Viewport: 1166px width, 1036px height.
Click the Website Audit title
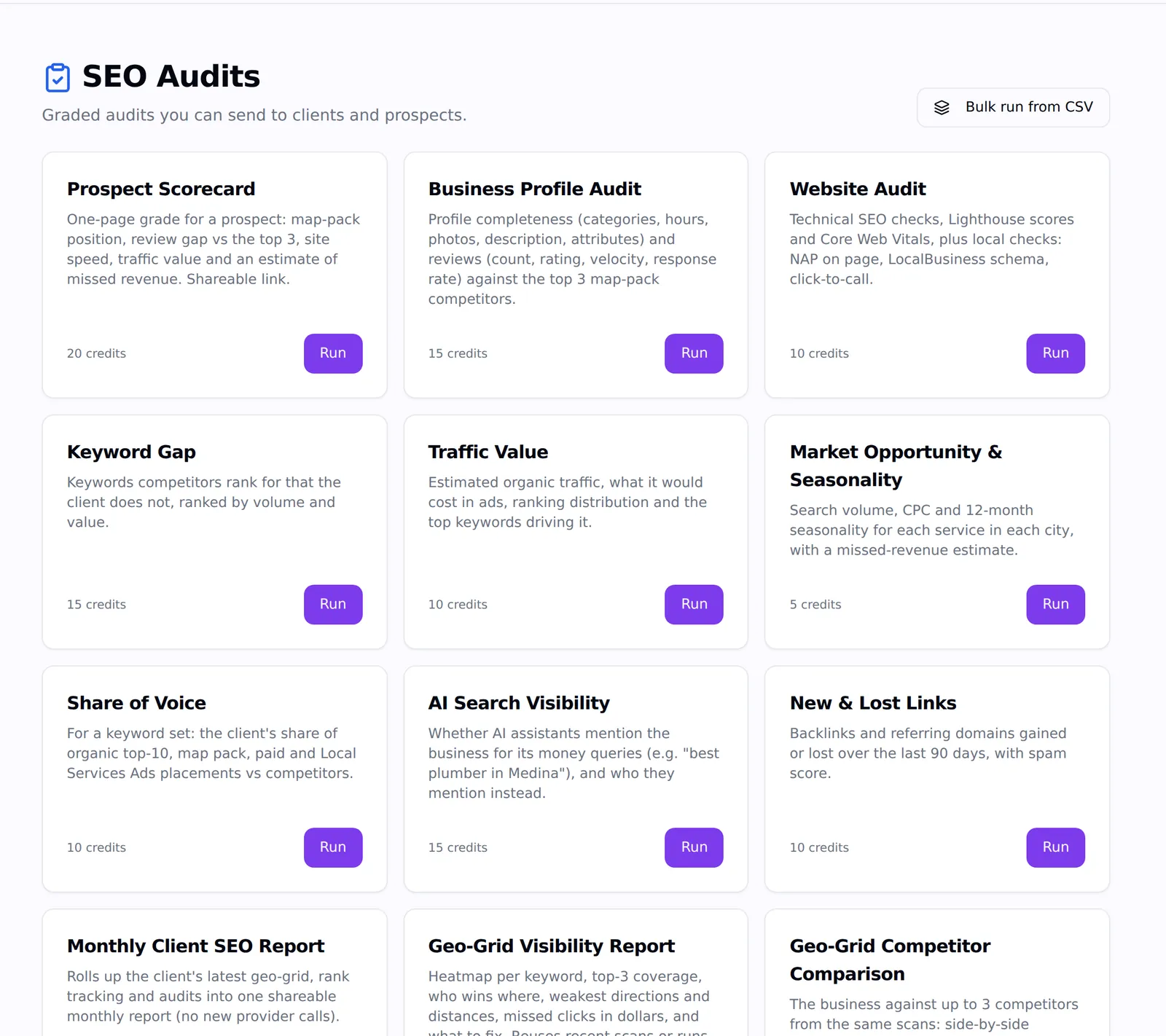point(858,189)
